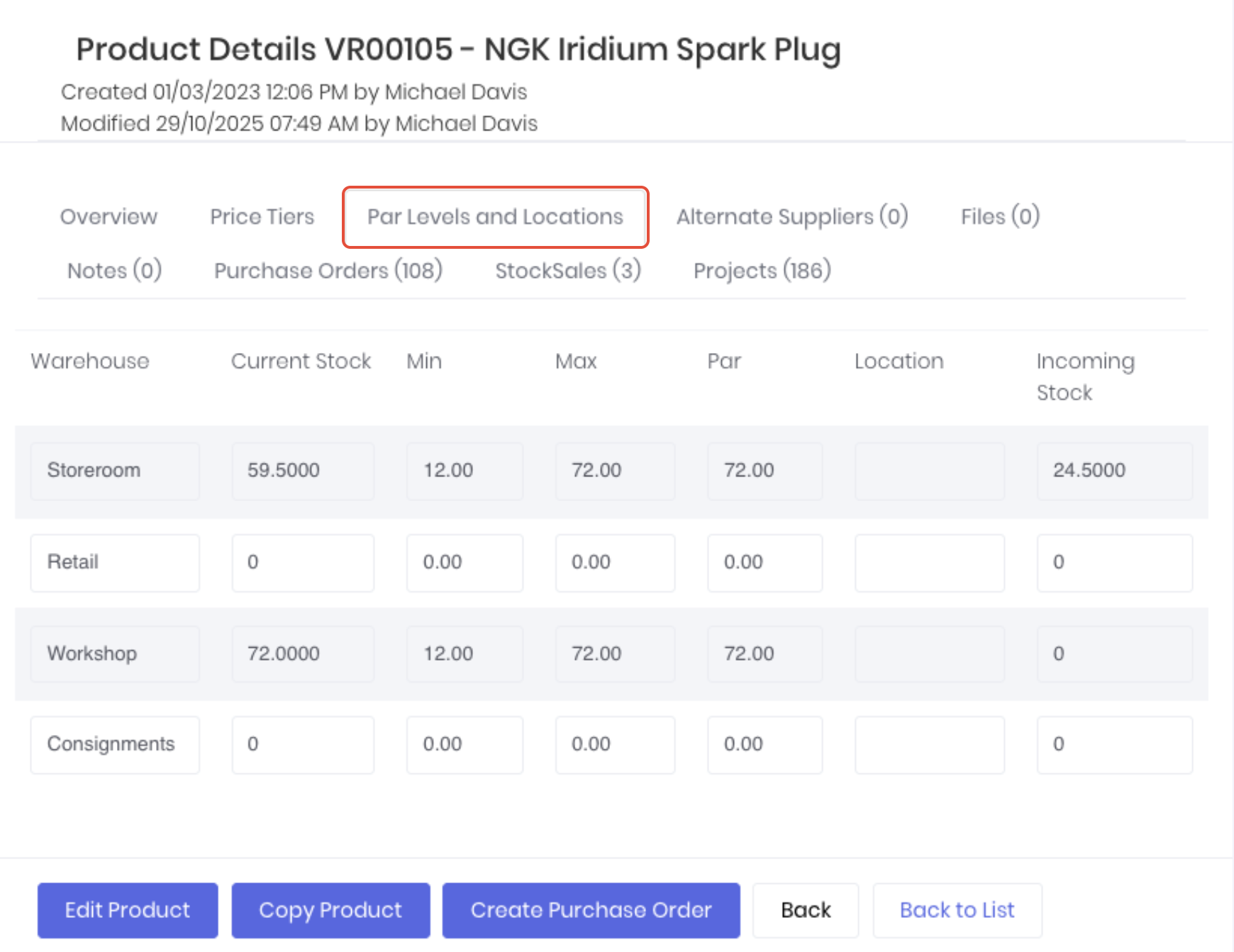The width and height of the screenshot is (1234, 952).
Task: Click the Storeroom Min field 12.00
Action: [x=465, y=471]
